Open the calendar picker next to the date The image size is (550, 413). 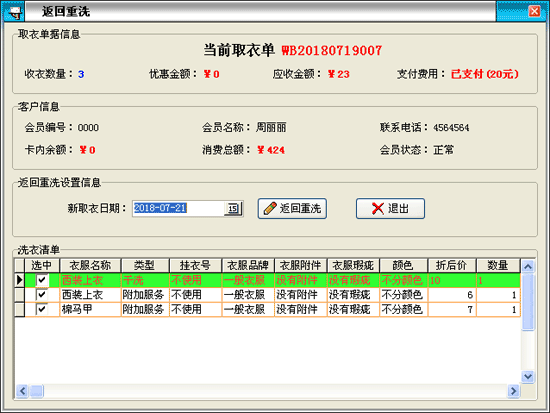click(x=233, y=208)
